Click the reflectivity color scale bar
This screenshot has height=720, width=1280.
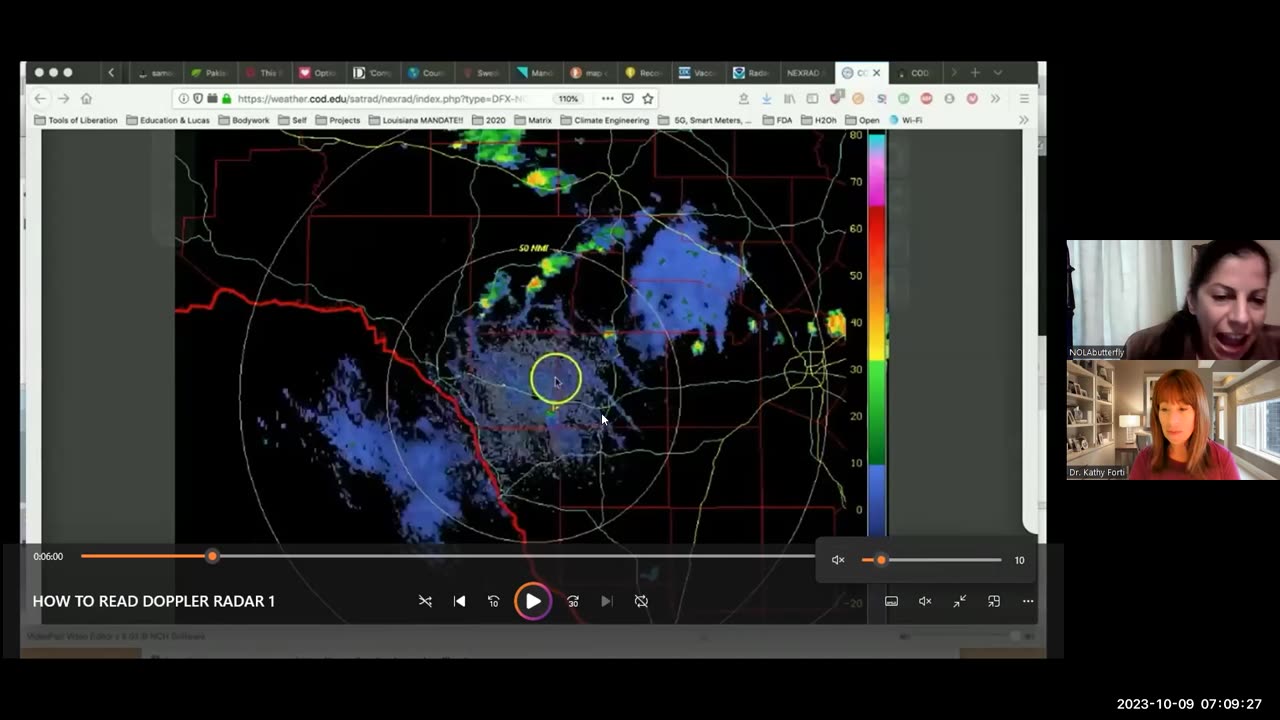pos(876,335)
